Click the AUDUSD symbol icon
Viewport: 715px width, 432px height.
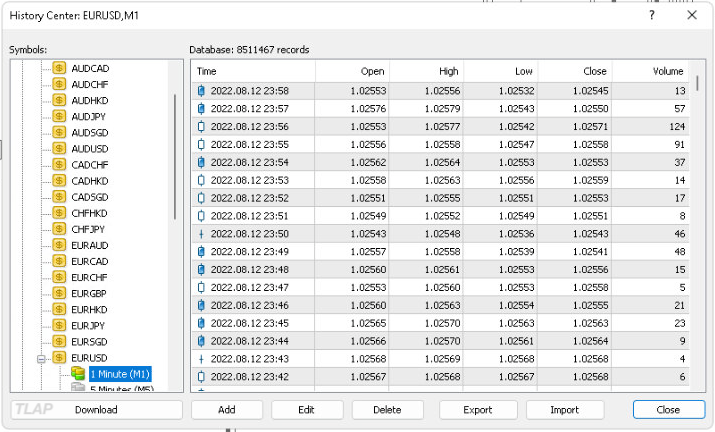(59, 148)
